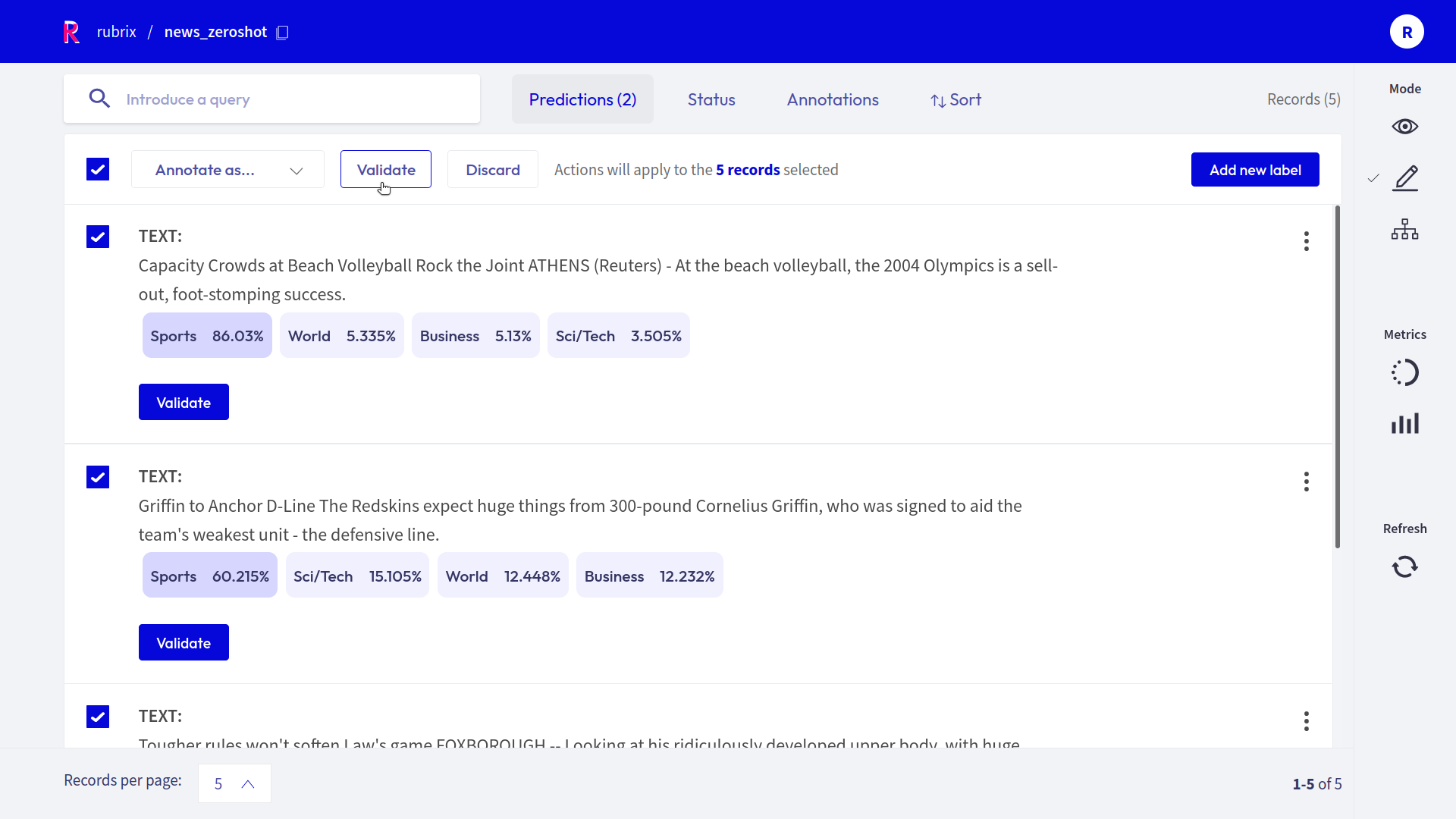
Task: Switch to Explore mode eye icon
Action: 1404,127
